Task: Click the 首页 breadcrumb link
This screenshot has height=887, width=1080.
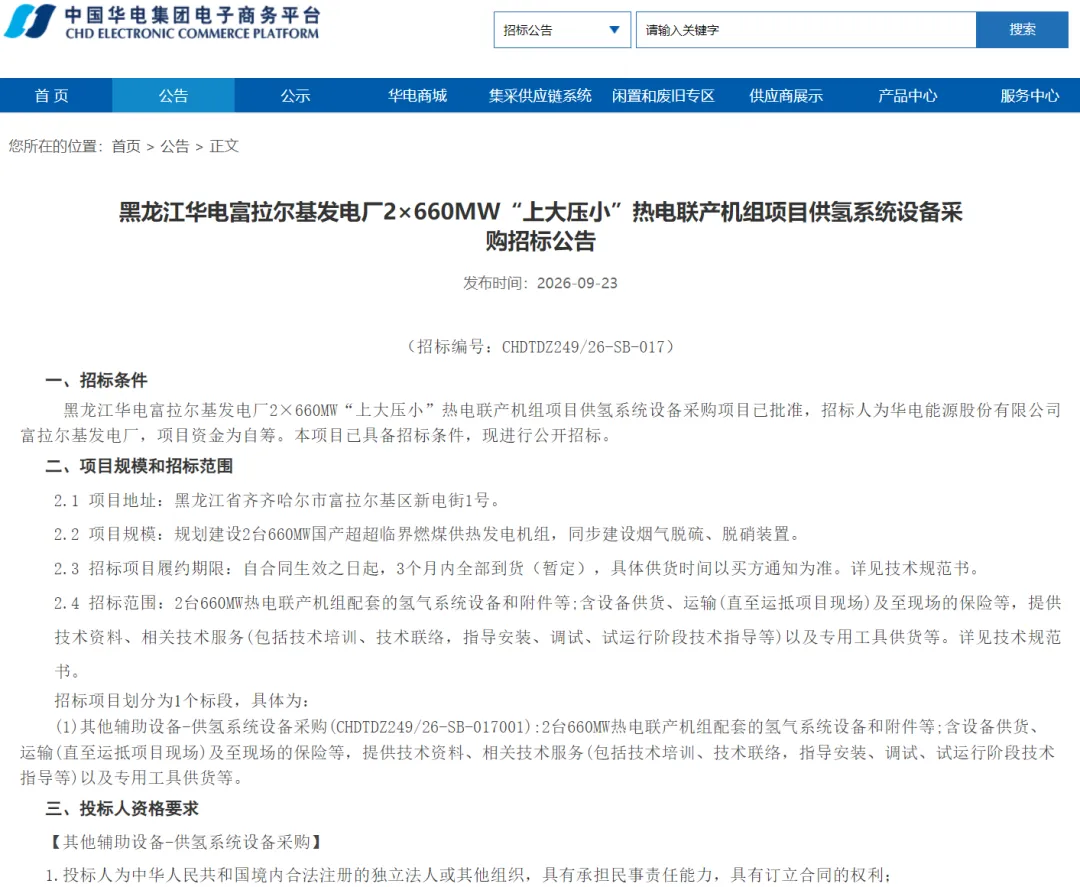Action: (126, 146)
